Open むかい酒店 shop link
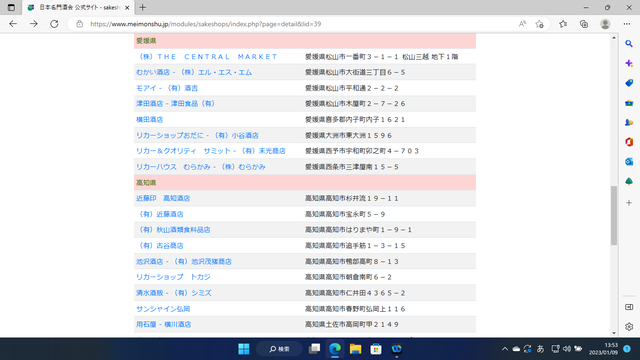This screenshot has width=640, height=360. 194,72
